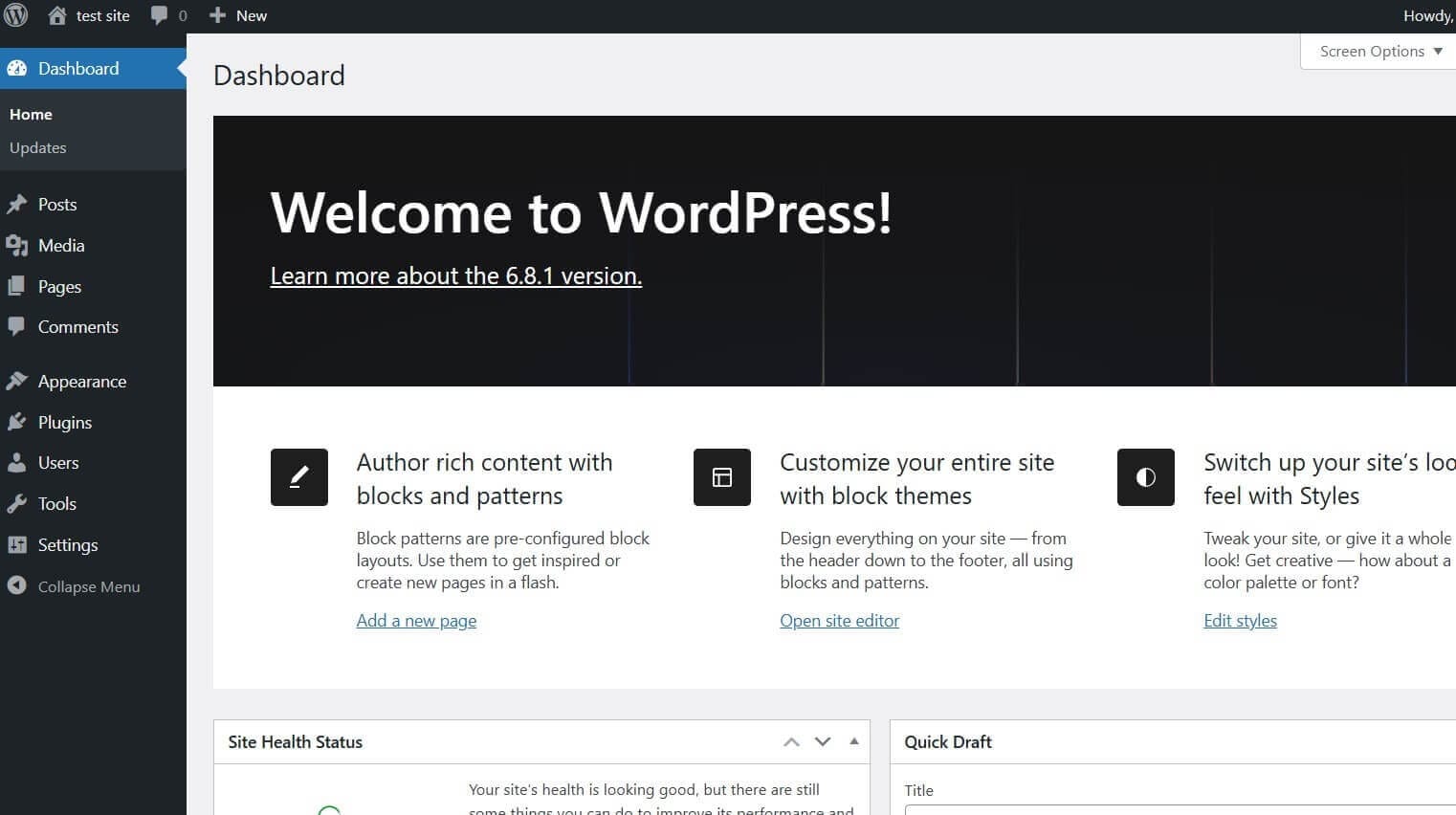Collapse the Site Health Status panel
Image resolution: width=1456 pixels, height=815 pixels.
pos(854,741)
